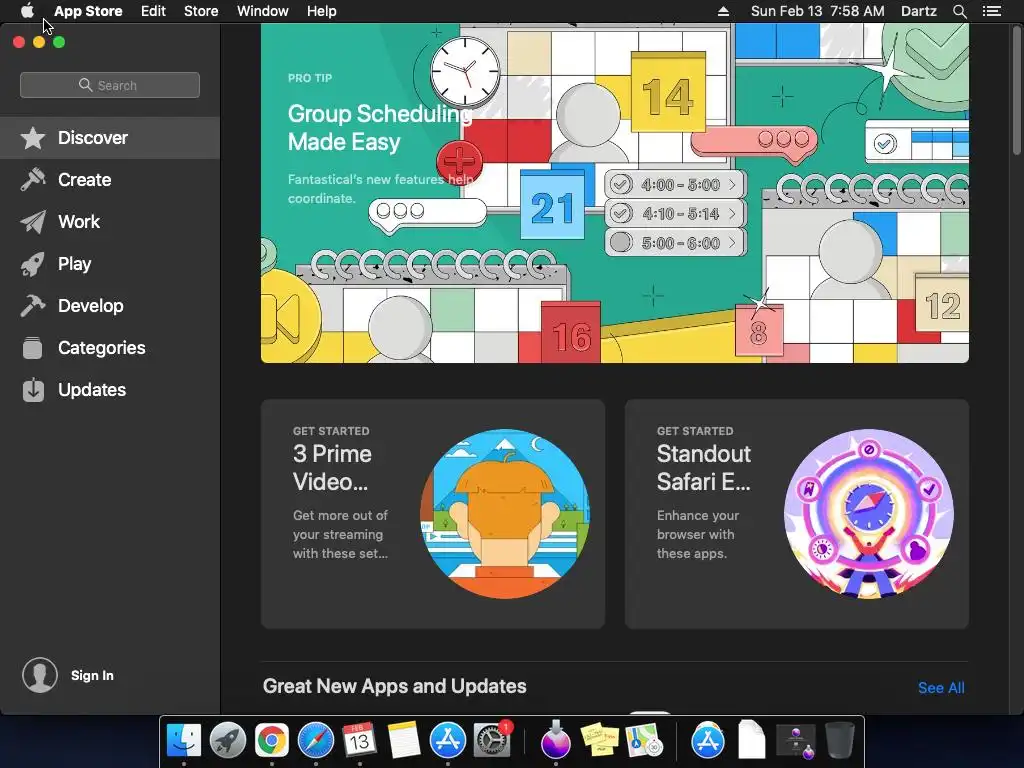Open the Develop hammer icon
This screenshot has width=1024, height=768.
(33, 306)
